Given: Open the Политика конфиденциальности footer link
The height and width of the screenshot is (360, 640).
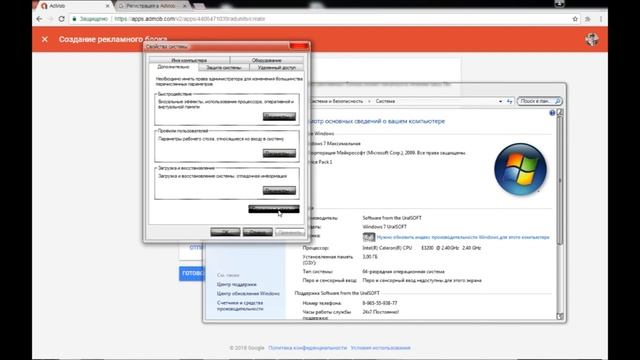Looking at the screenshot, I should click(307, 348).
